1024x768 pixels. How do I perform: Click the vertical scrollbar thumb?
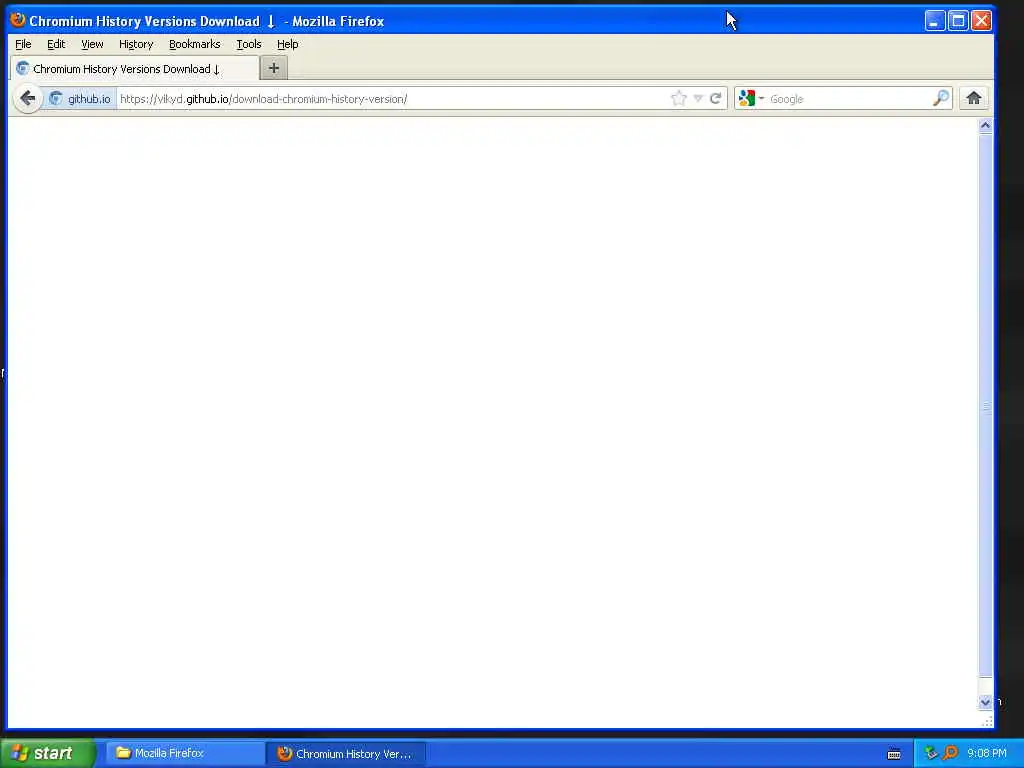[x=985, y=405]
